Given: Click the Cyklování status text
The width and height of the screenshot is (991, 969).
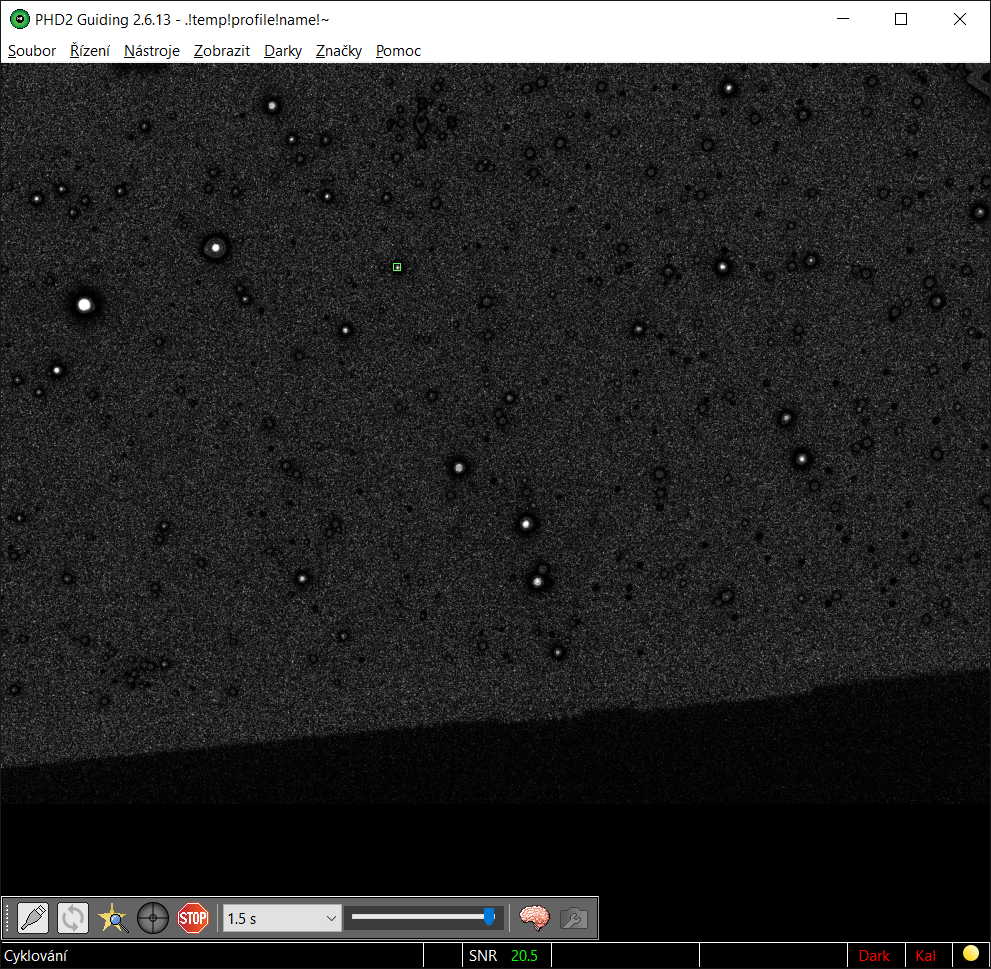Looking at the screenshot, I should [x=35, y=956].
